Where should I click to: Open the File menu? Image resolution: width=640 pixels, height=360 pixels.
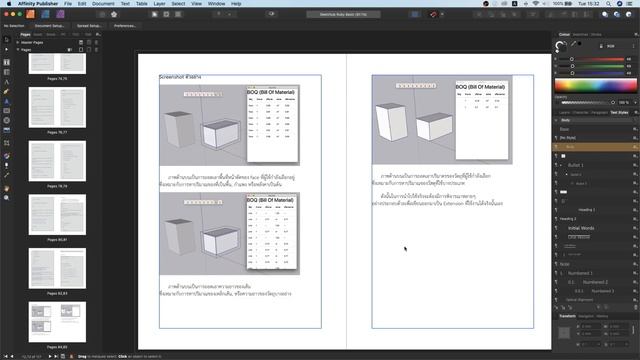point(68,4)
